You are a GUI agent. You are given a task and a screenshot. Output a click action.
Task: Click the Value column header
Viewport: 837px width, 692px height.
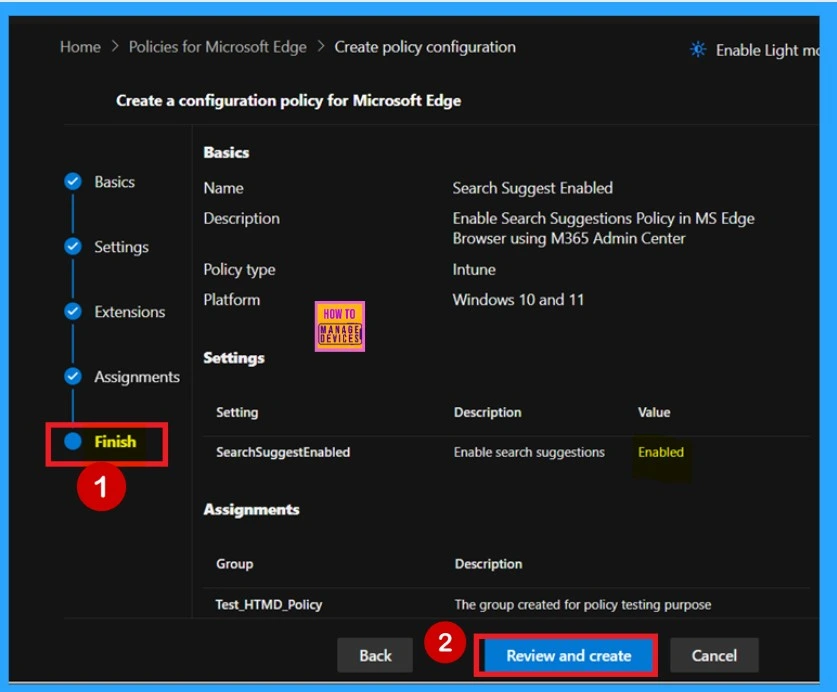click(x=654, y=412)
